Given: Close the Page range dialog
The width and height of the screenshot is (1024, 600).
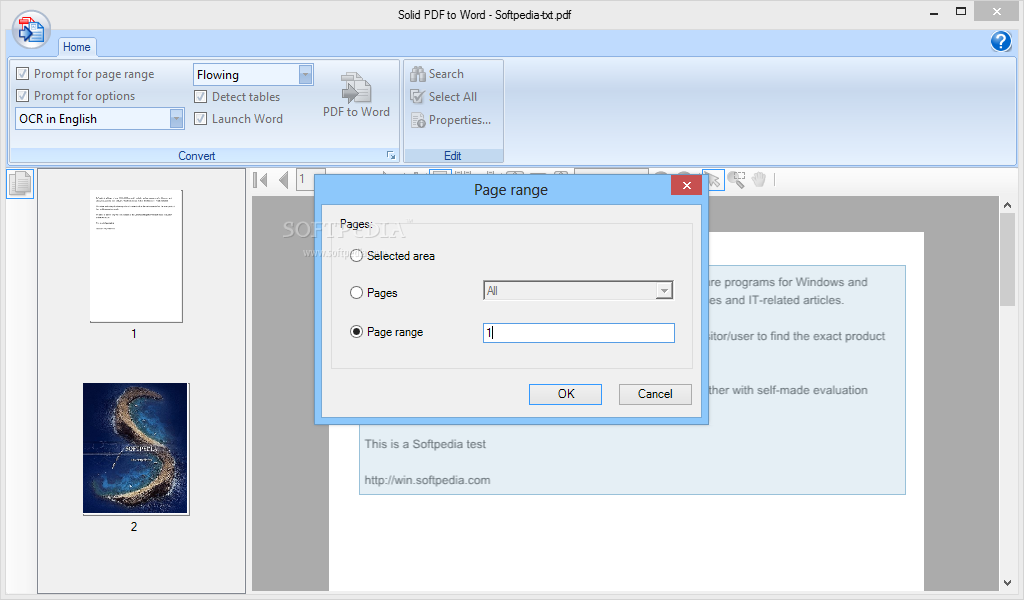Looking at the screenshot, I should (686, 185).
